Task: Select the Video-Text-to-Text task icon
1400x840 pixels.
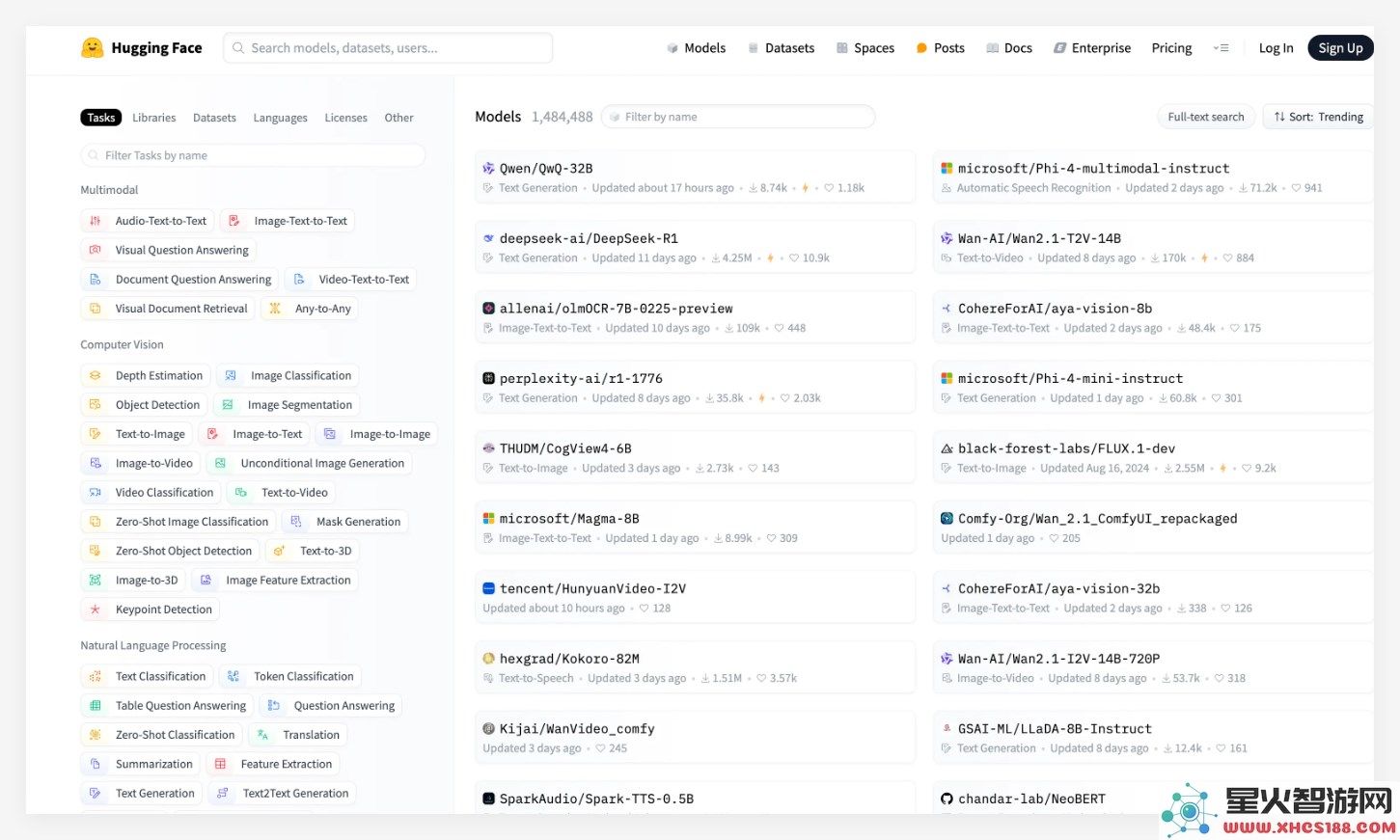Action: [x=299, y=280]
